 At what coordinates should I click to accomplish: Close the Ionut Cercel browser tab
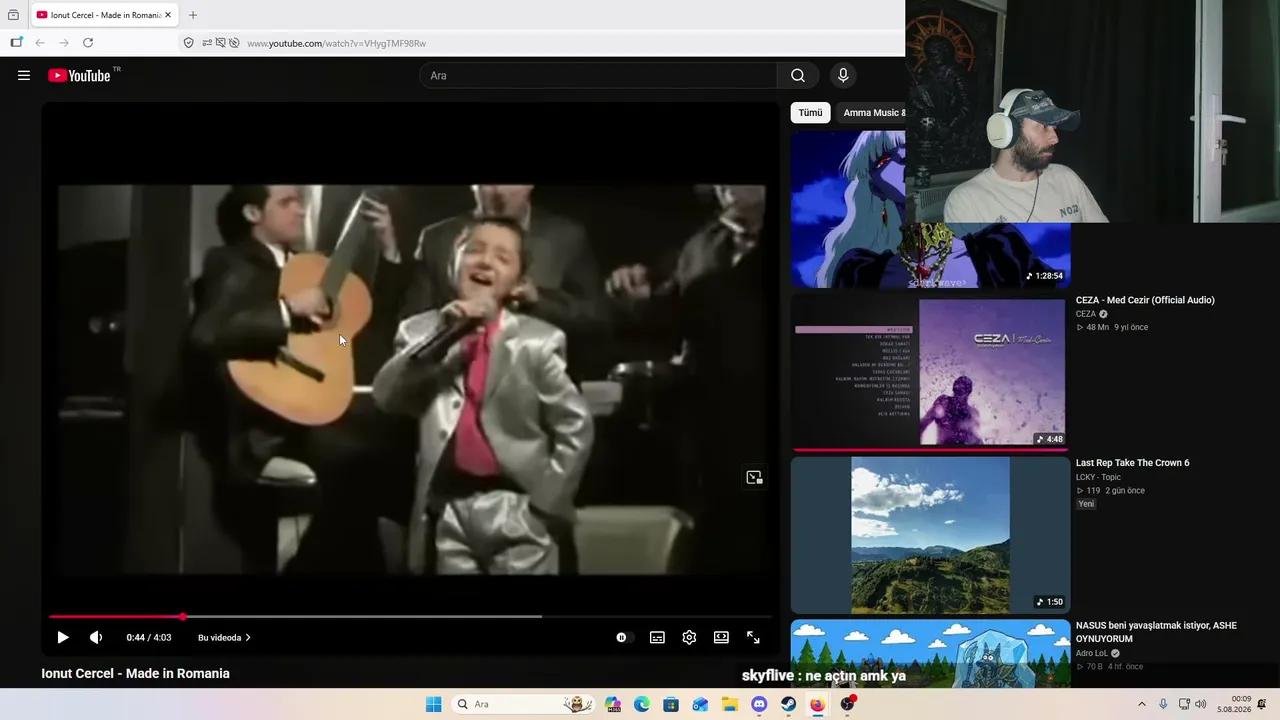pos(168,15)
